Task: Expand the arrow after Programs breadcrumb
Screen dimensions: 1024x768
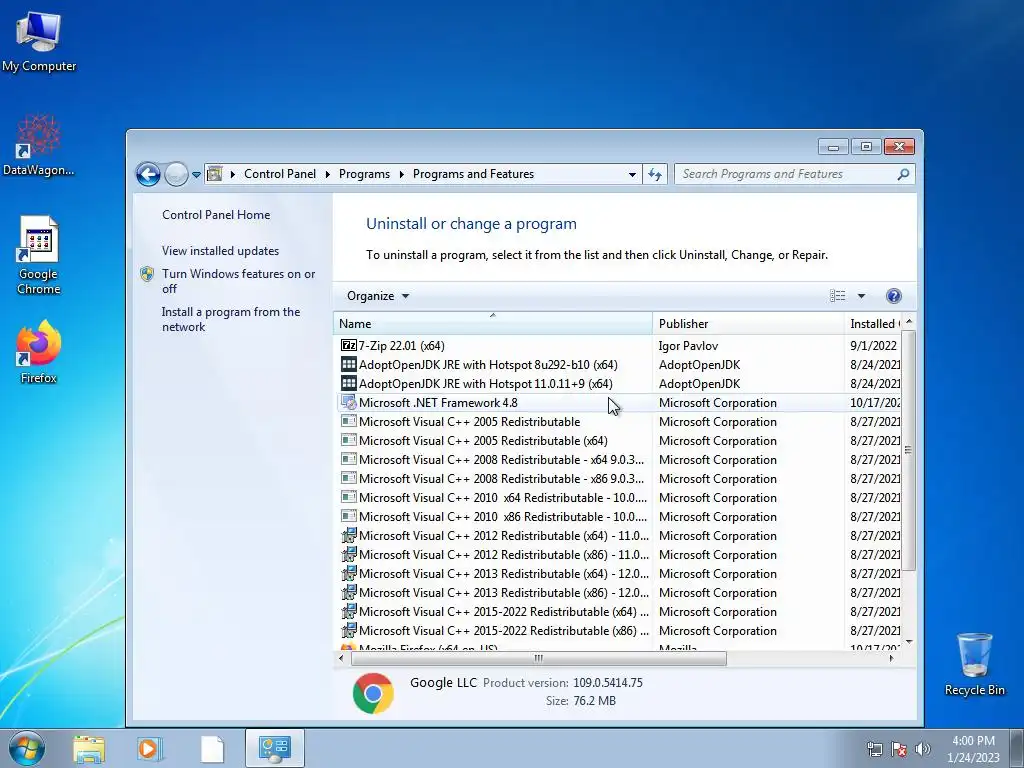Action: click(401, 174)
